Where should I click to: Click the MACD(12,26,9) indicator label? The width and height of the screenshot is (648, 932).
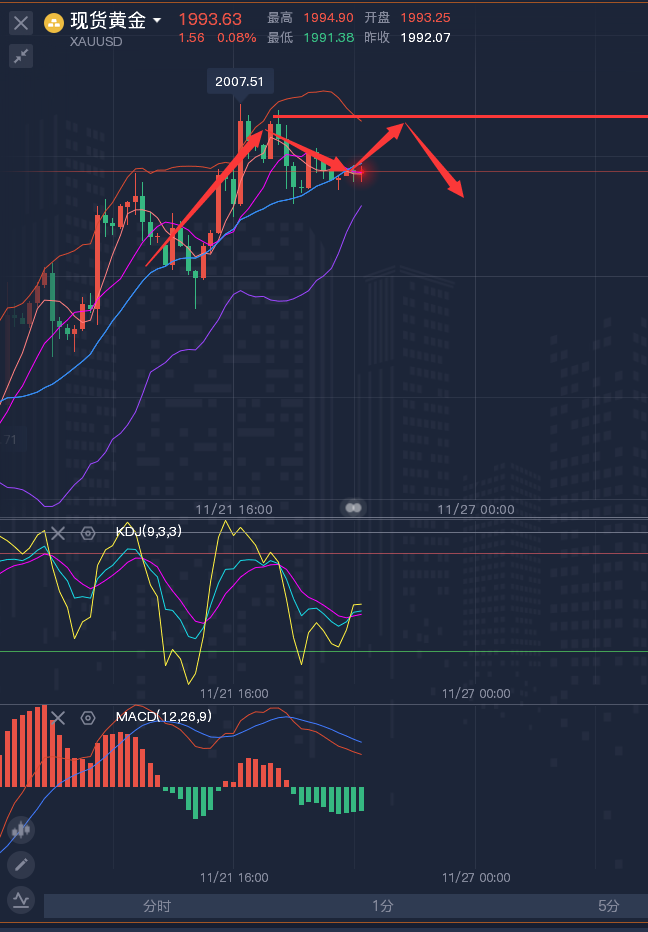coord(163,717)
